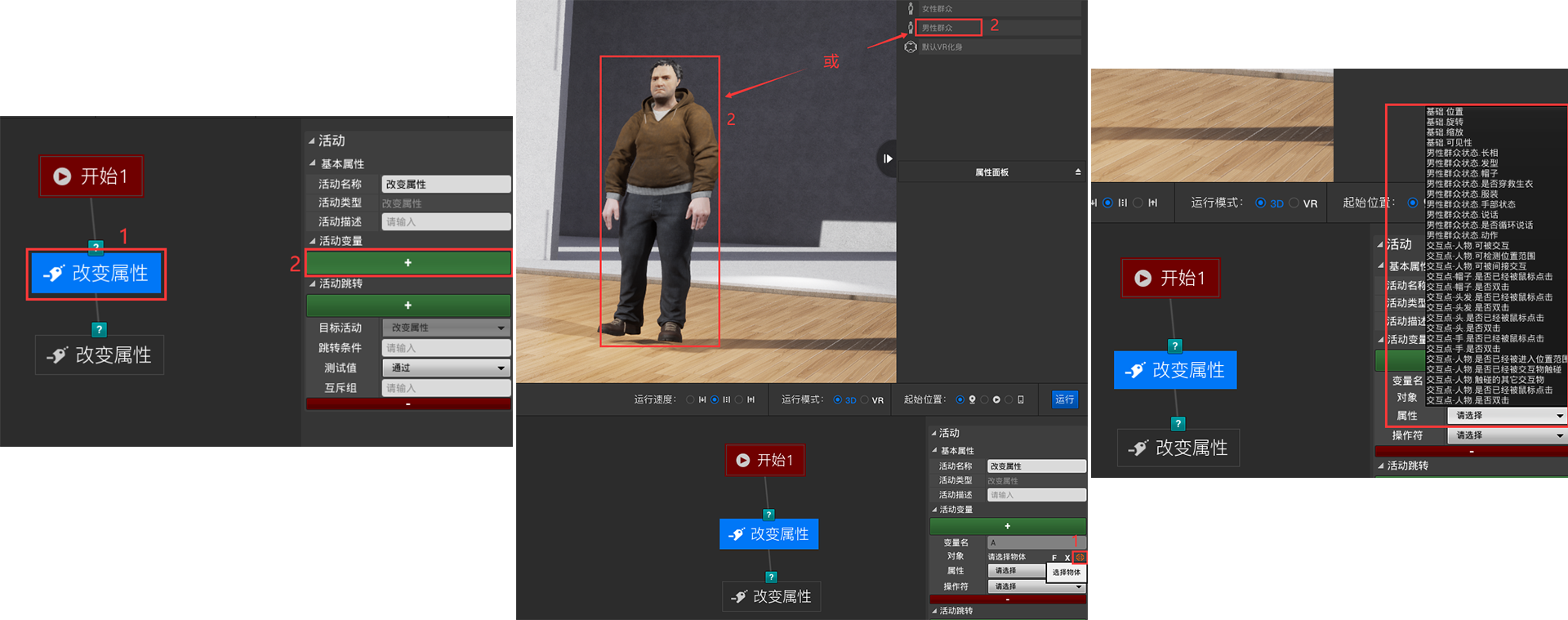Select second 起始位置 radio with circle icon
The image size is (1568, 620).
click(984, 399)
